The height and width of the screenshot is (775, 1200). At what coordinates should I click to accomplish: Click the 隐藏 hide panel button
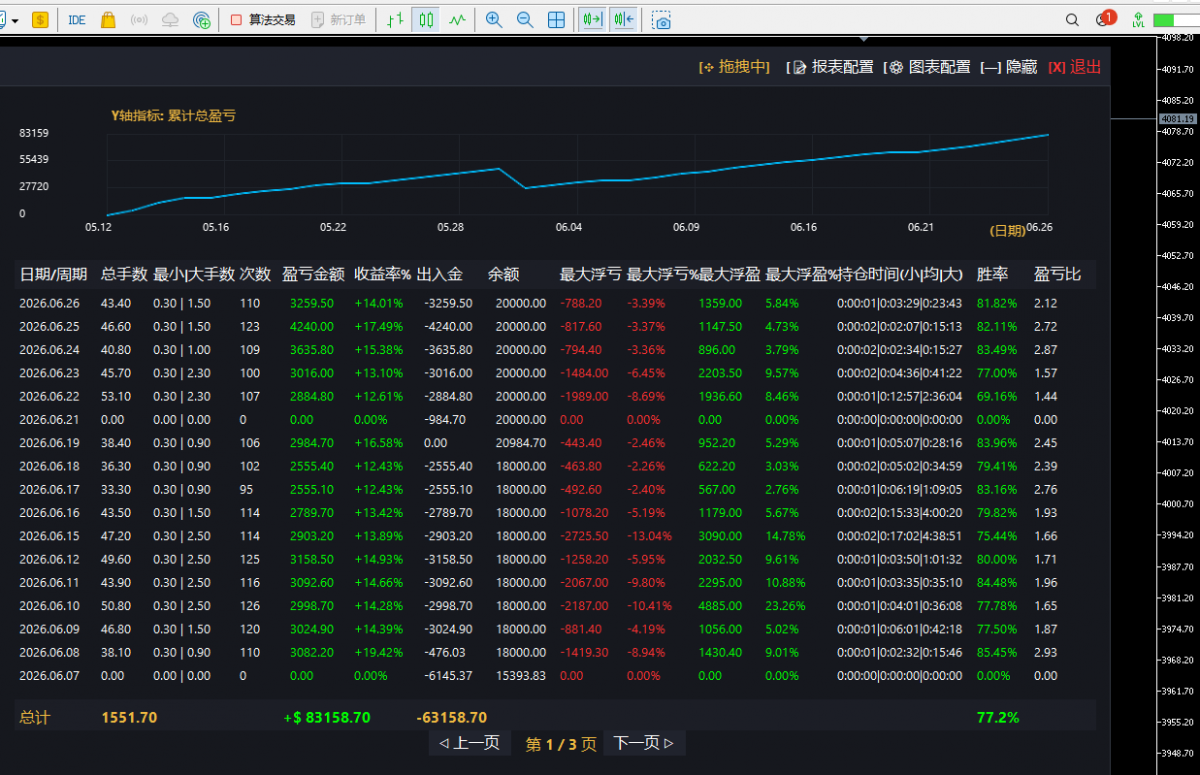(1009, 67)
